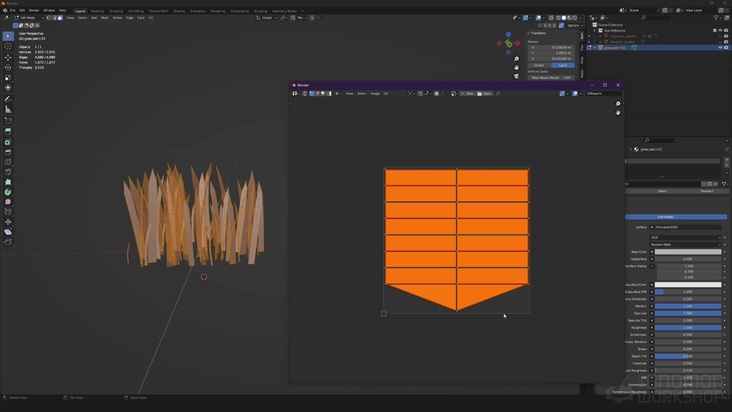Click the Use Nodes button
The height and width of the screenshot is (412, 732).
point(665,216)
